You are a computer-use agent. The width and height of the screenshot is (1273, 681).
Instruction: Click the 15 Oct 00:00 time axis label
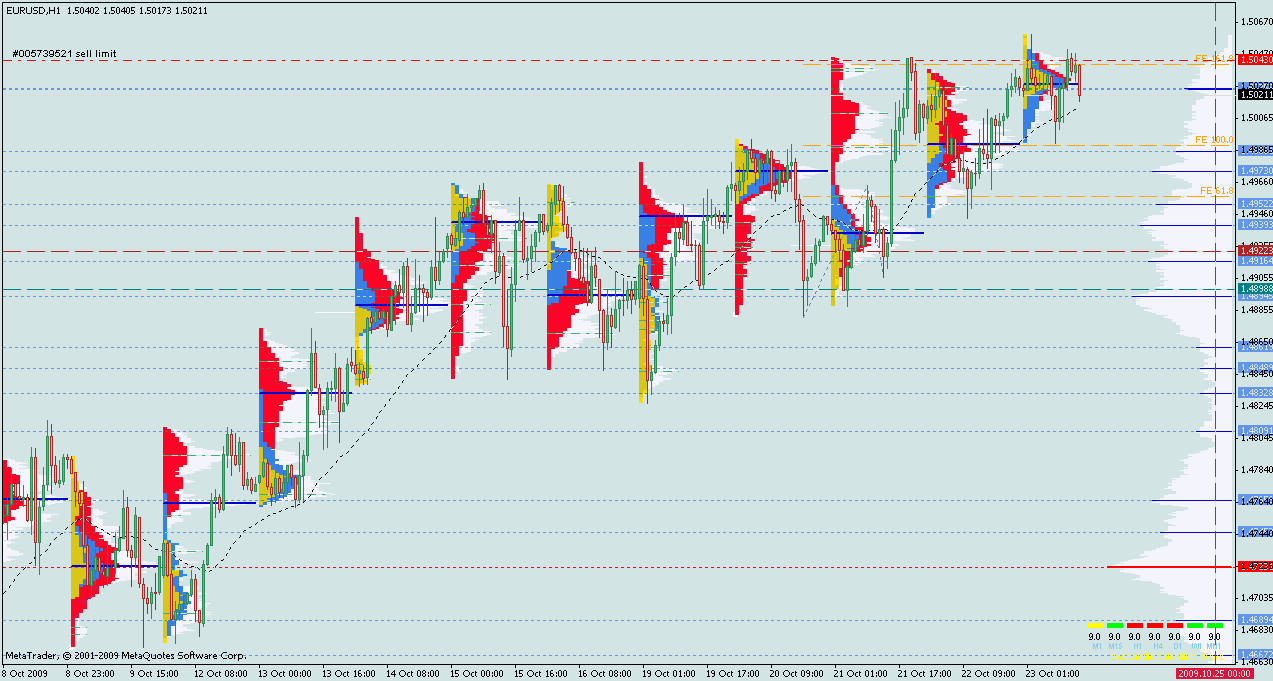476,674
